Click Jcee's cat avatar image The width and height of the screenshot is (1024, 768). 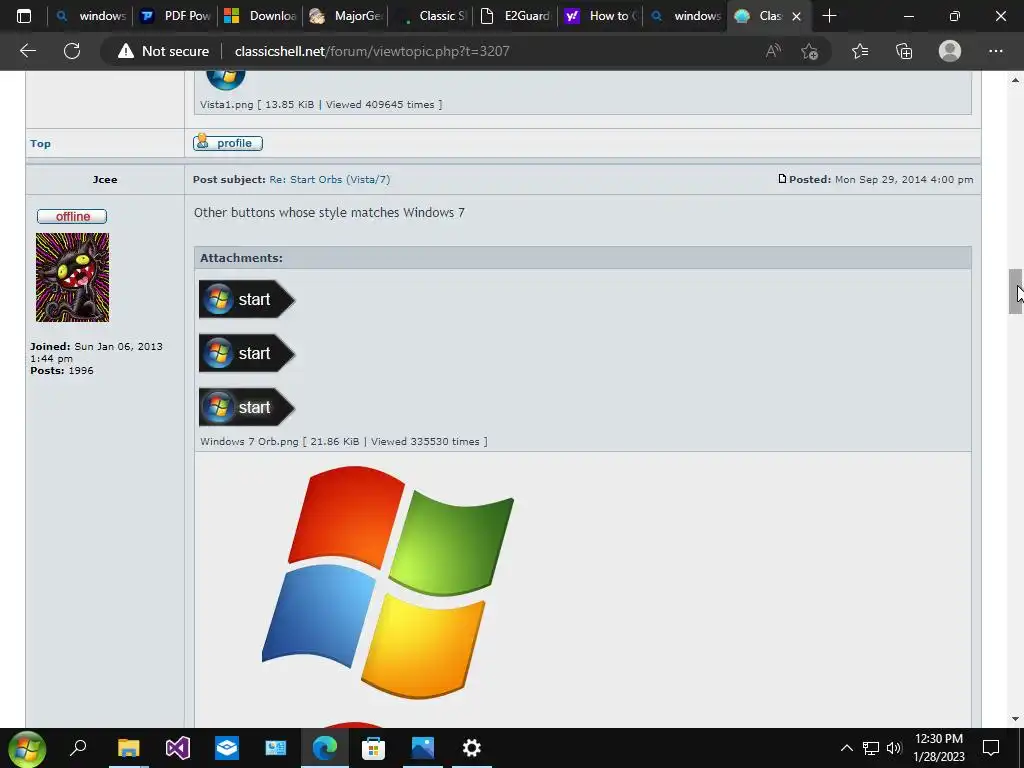(72, 278)
